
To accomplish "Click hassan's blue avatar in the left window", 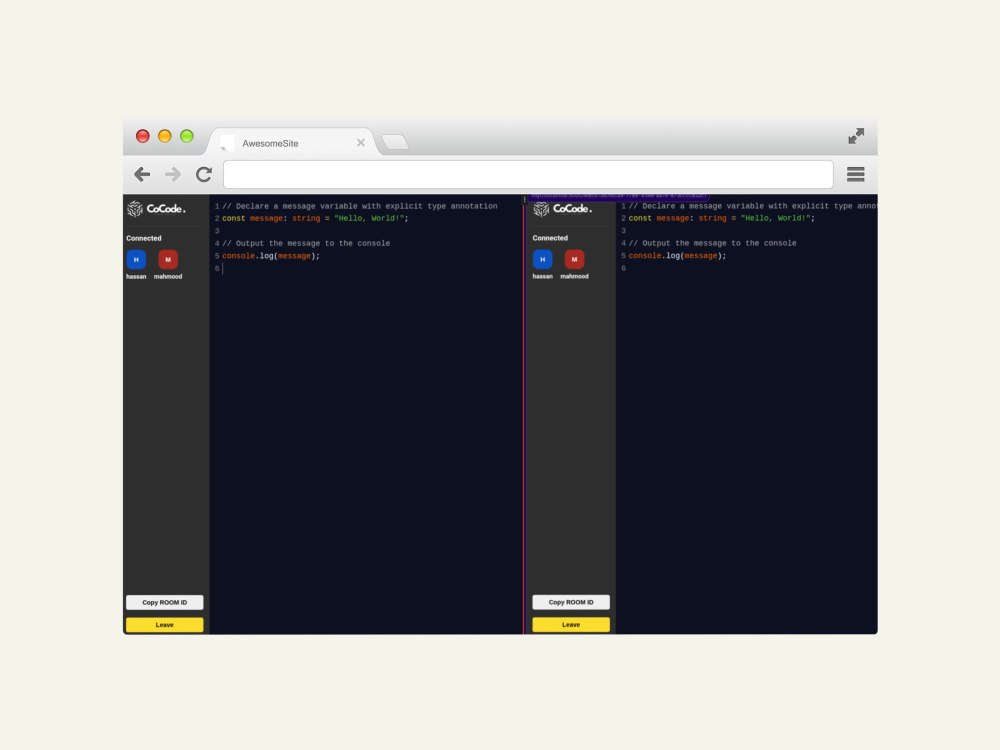I will tap(136, 260).
